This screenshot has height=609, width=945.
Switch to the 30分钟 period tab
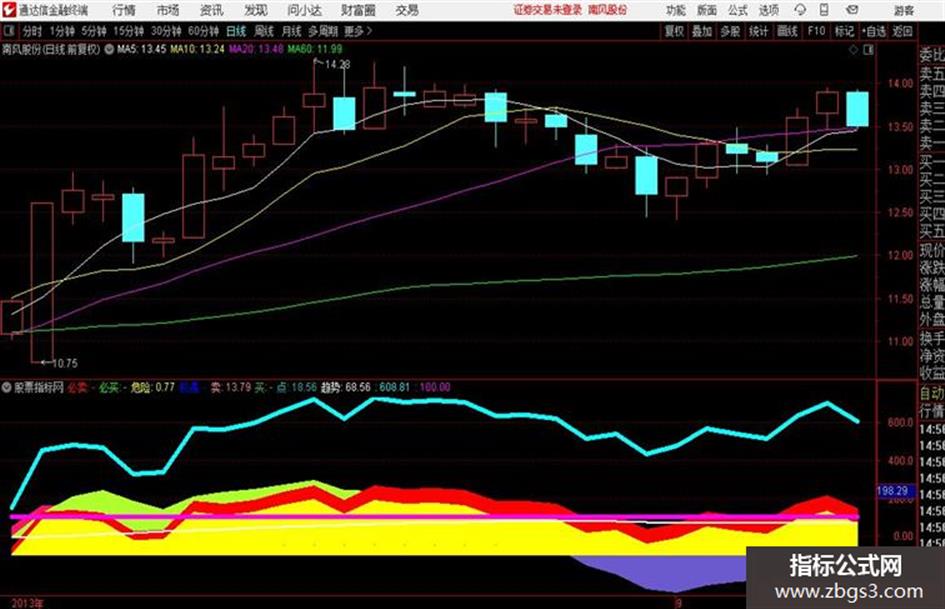tap(166, 31)
